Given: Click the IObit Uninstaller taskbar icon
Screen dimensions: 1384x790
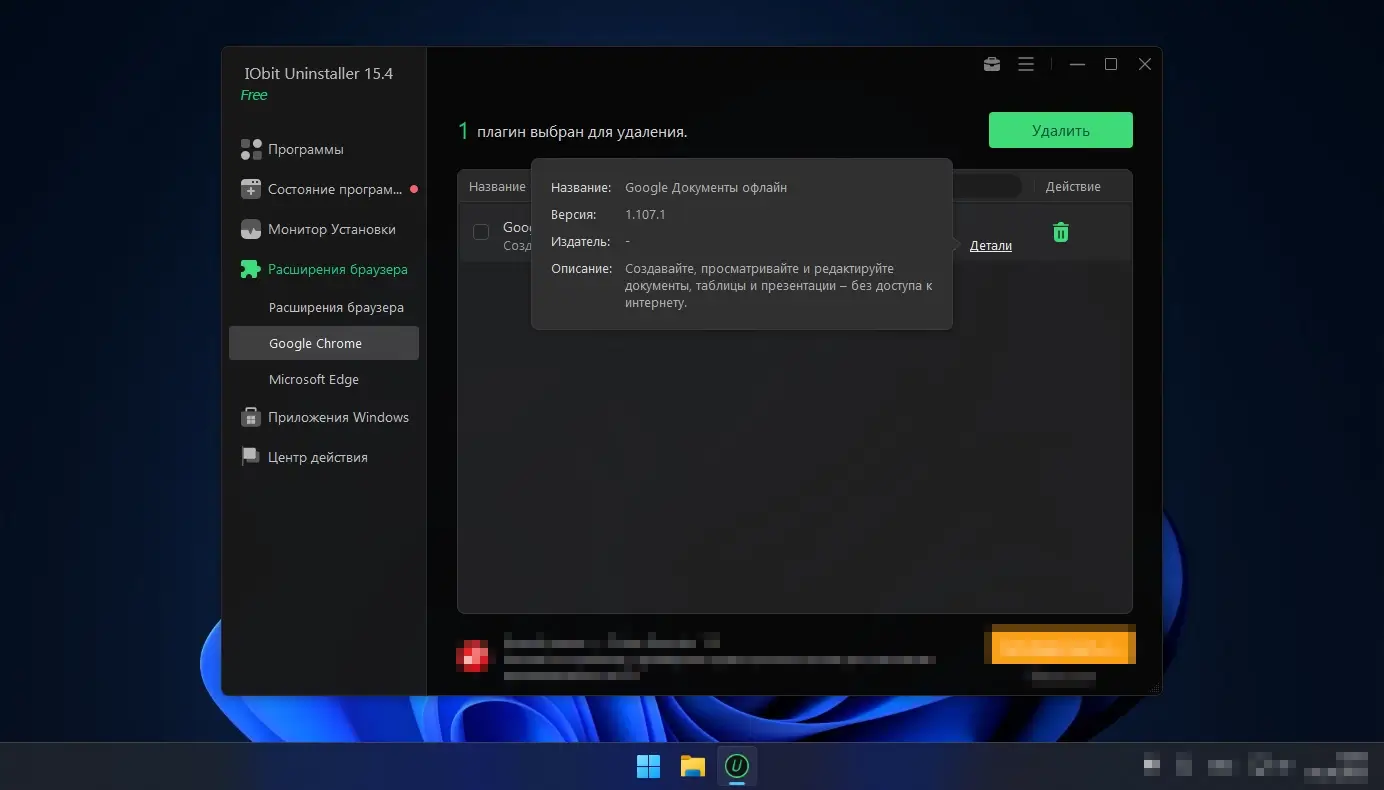Looking at the screenshot, I should click(737, 766).
